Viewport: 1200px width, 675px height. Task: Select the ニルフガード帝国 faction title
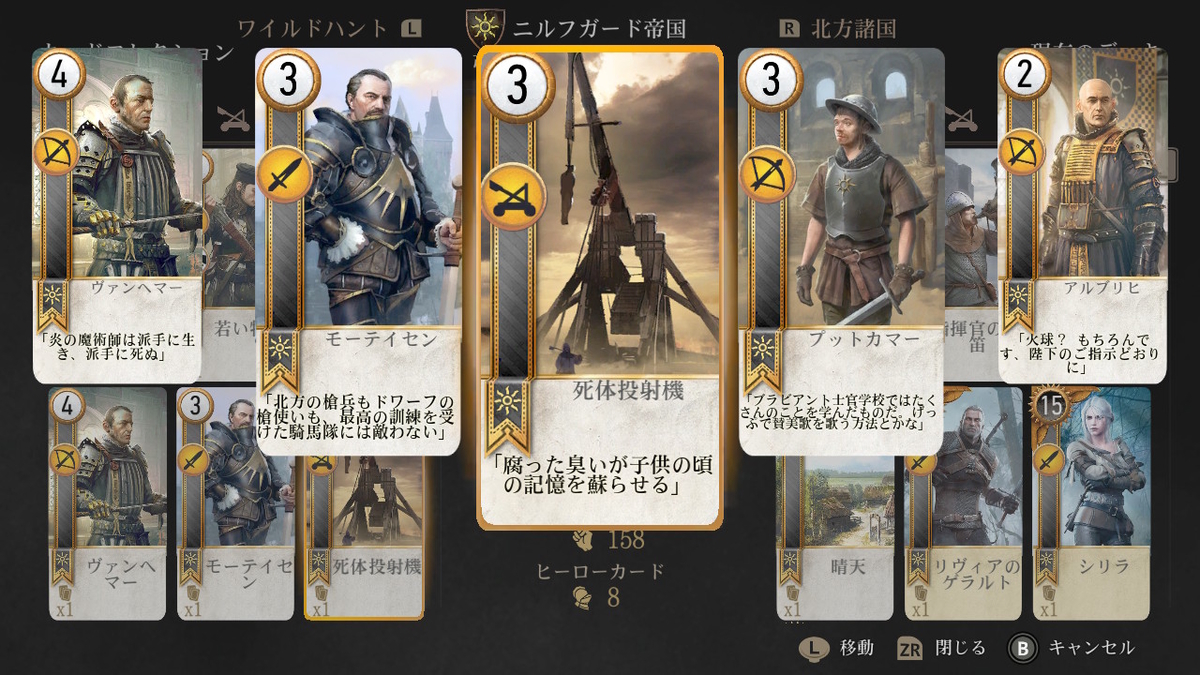pyautogui.click(x=599, y=28)
